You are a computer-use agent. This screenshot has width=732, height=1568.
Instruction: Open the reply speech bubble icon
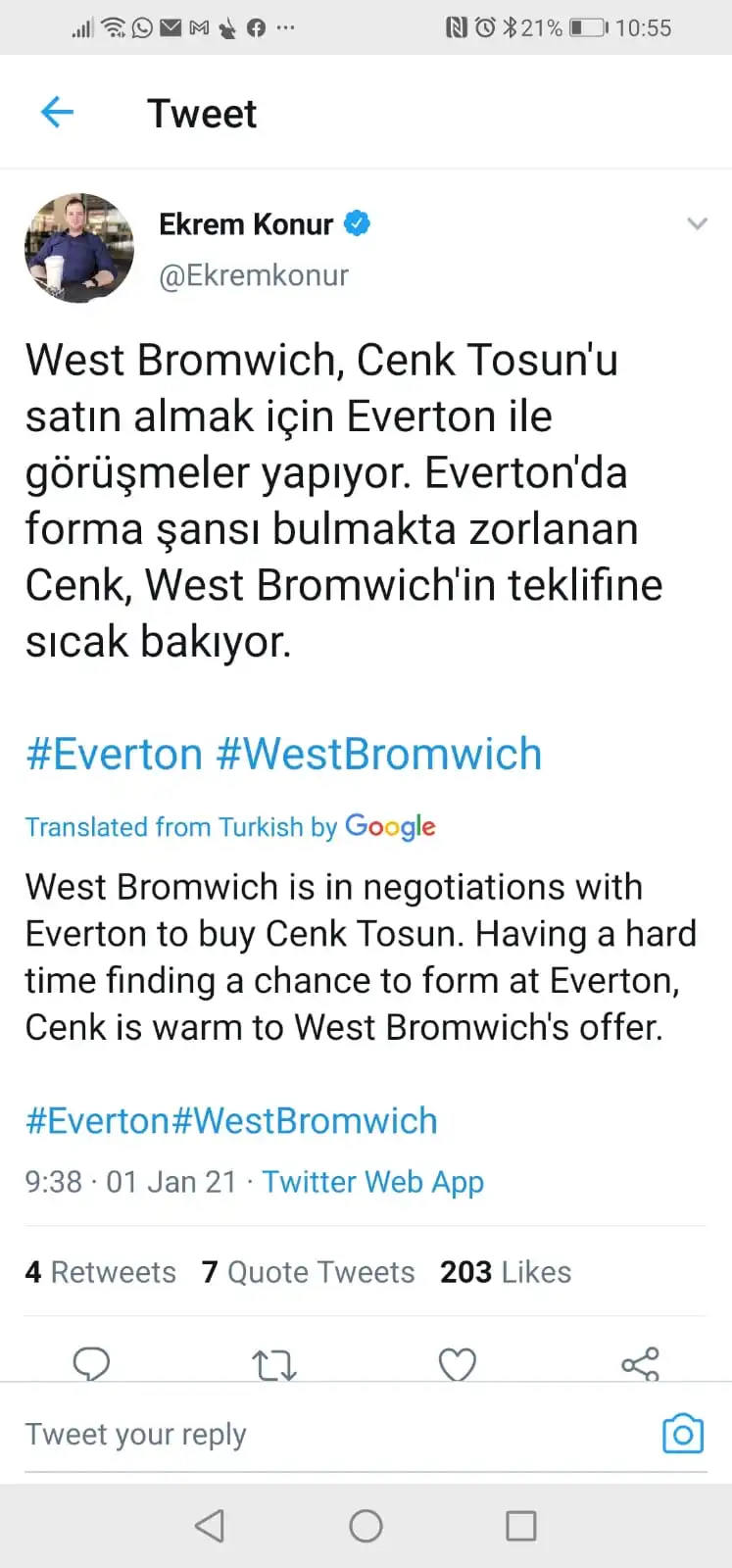pyautogui.click(x=92, y=1363)
